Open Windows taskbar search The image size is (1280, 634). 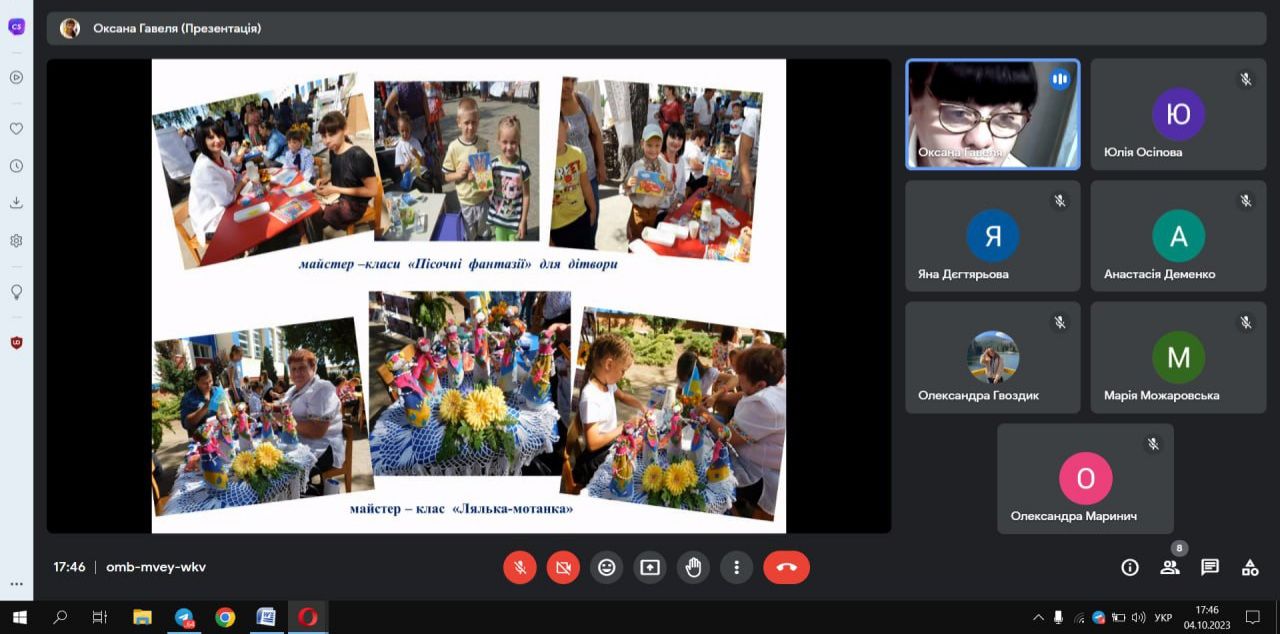click(60, 617)
